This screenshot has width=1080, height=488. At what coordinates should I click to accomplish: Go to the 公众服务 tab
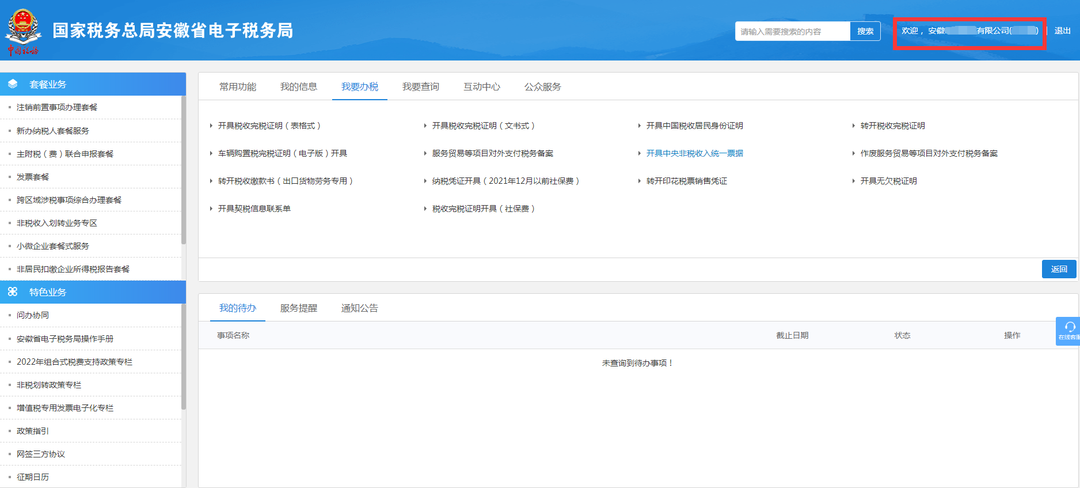543,87
